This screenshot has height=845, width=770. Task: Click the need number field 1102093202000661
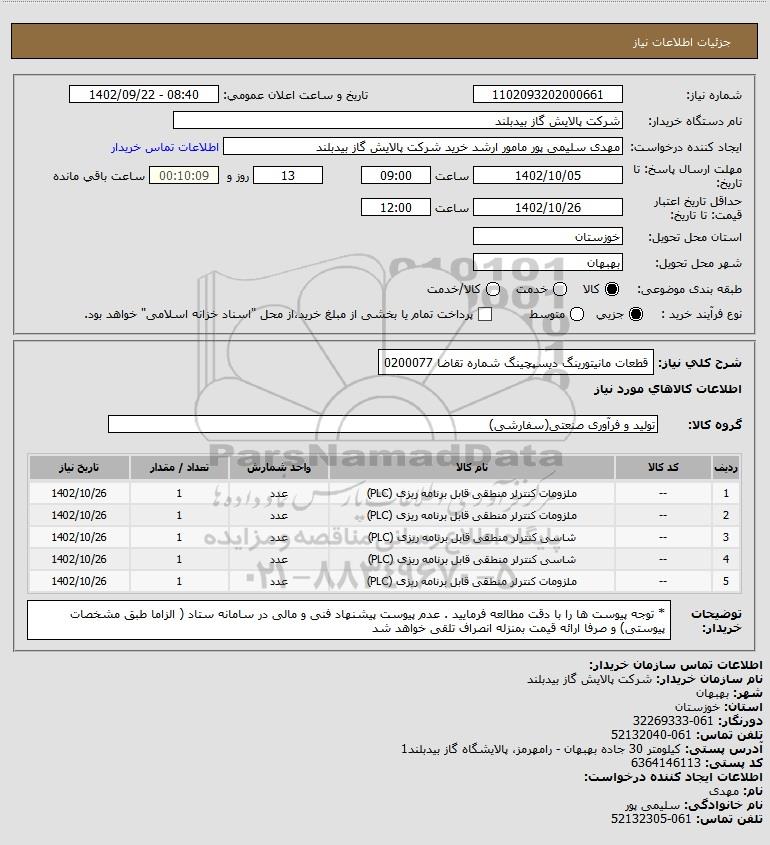(x=547, y=94)
